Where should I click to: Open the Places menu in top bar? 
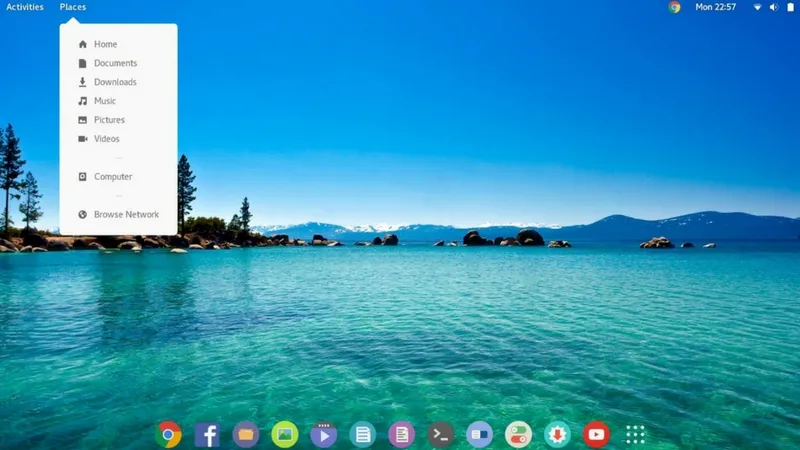point(73,7)
